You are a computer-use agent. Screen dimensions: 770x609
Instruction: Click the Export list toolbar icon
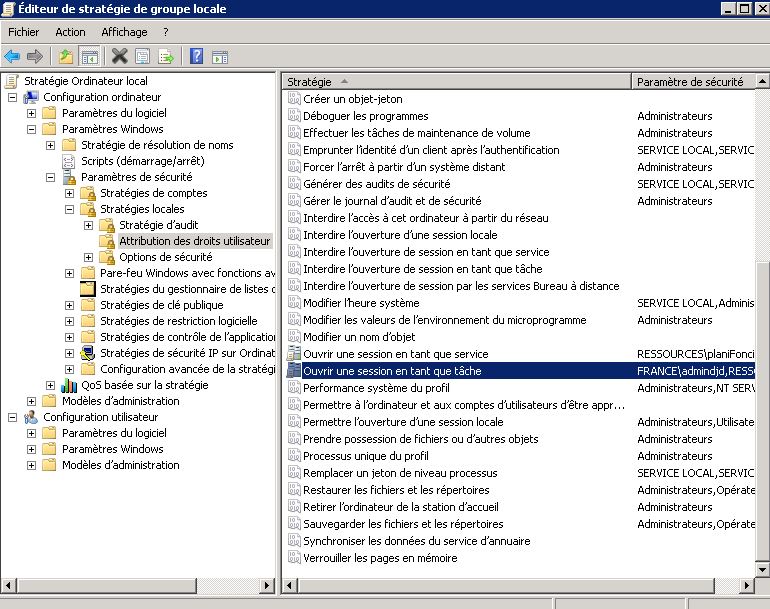(x=165, y=56)
